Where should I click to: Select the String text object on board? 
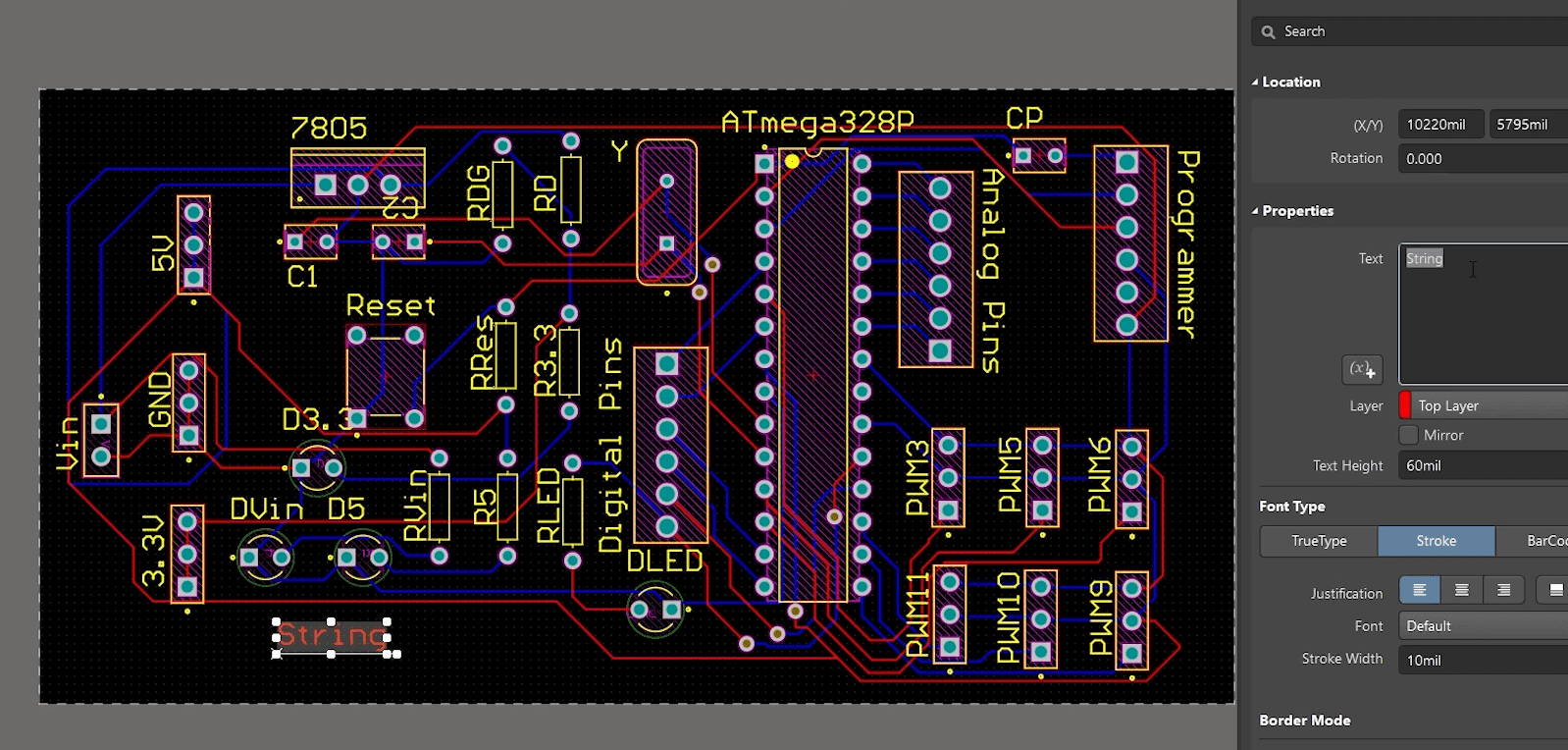click(332, 636)
